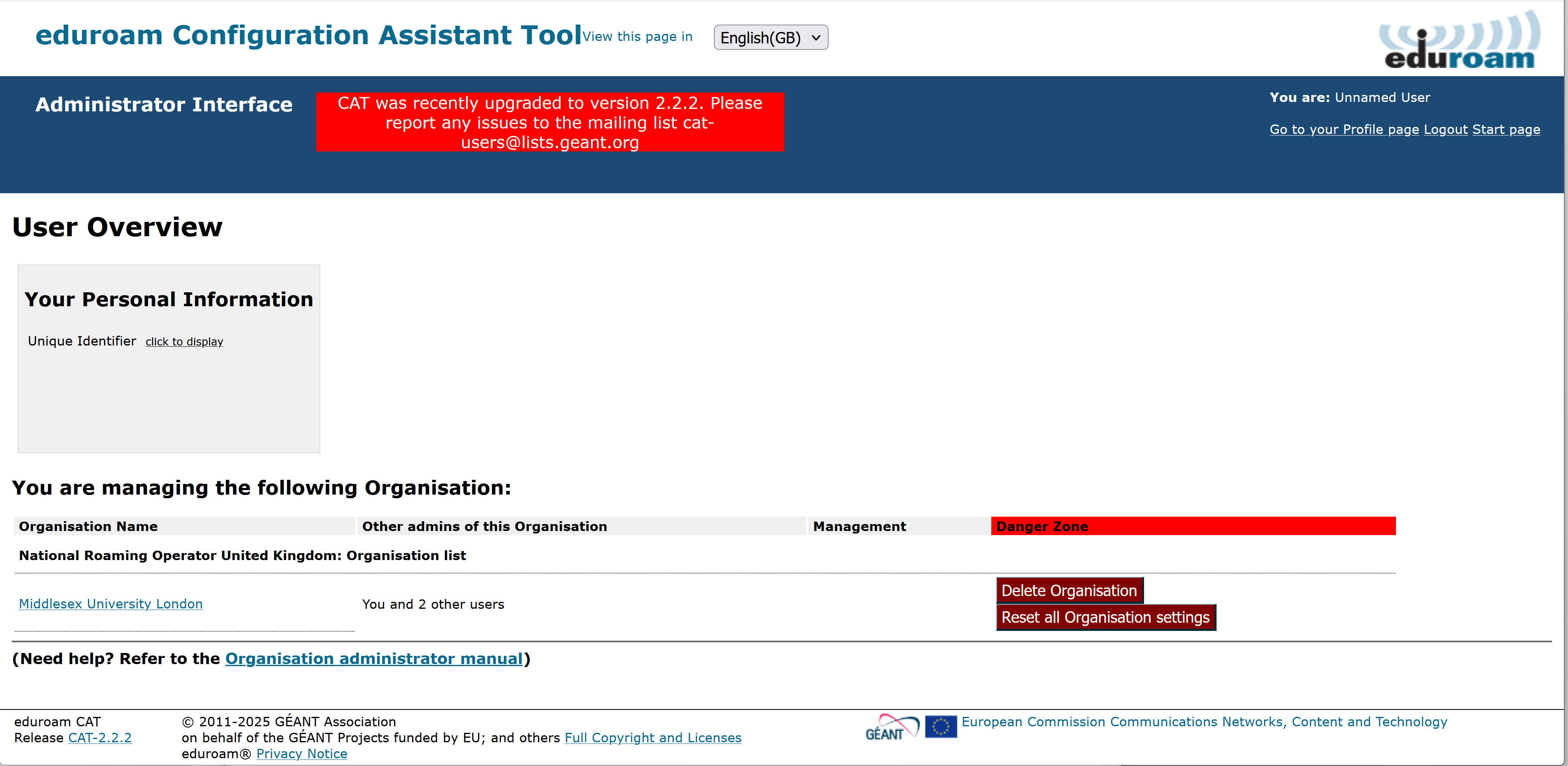Click 'click to display' unique identifier
1568x766 pixels.
tap(184, 342)
